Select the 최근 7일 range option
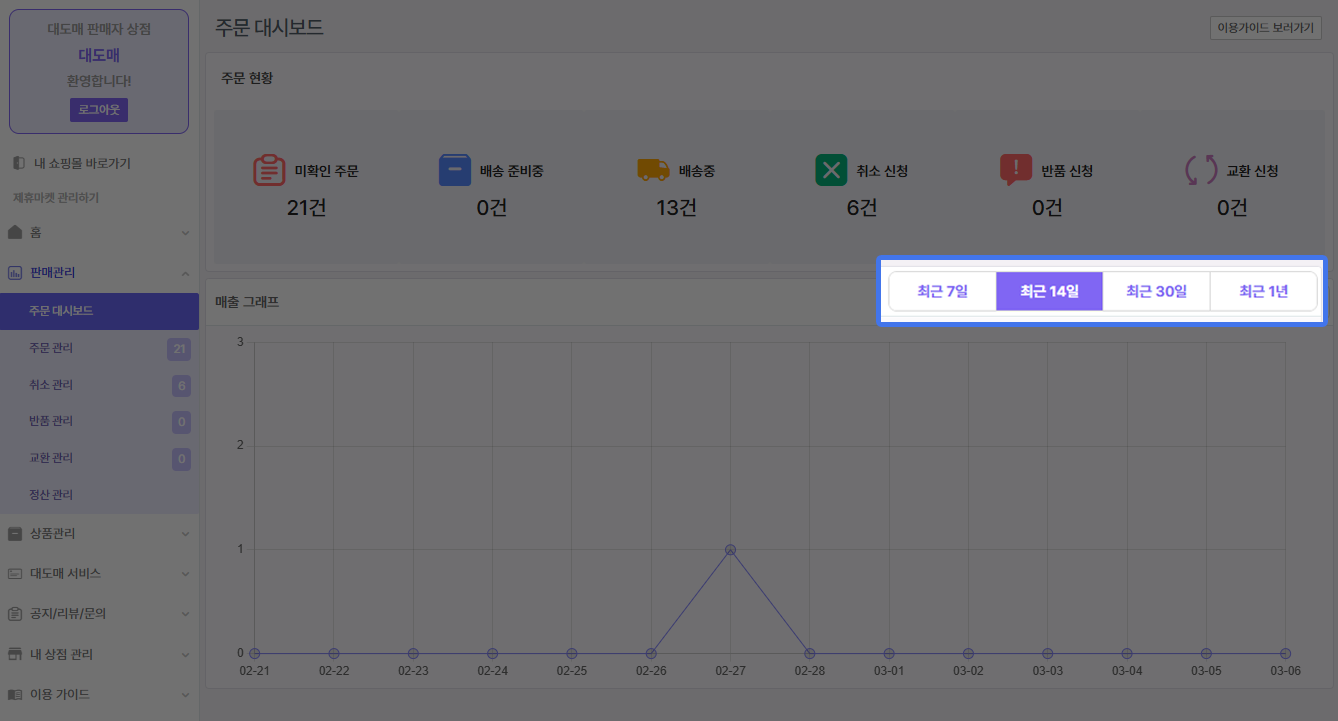Screen dimensions: 1338x721 pos(942,292)
